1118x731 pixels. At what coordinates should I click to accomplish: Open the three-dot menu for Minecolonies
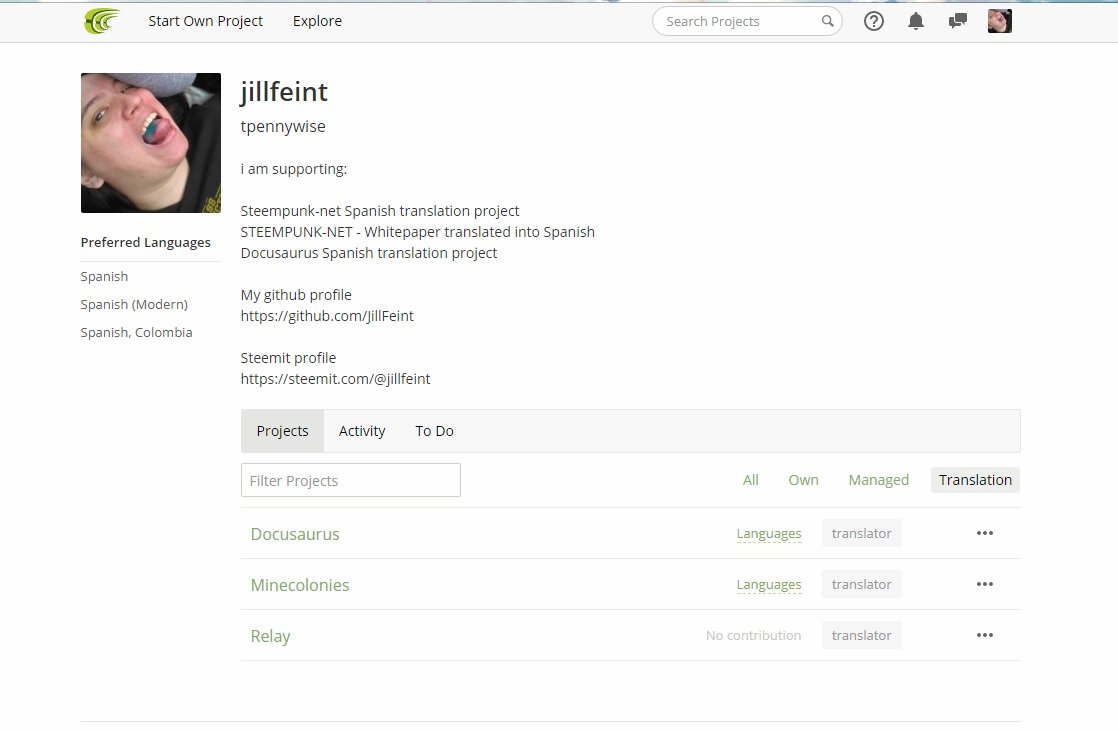tap(985, 584)
